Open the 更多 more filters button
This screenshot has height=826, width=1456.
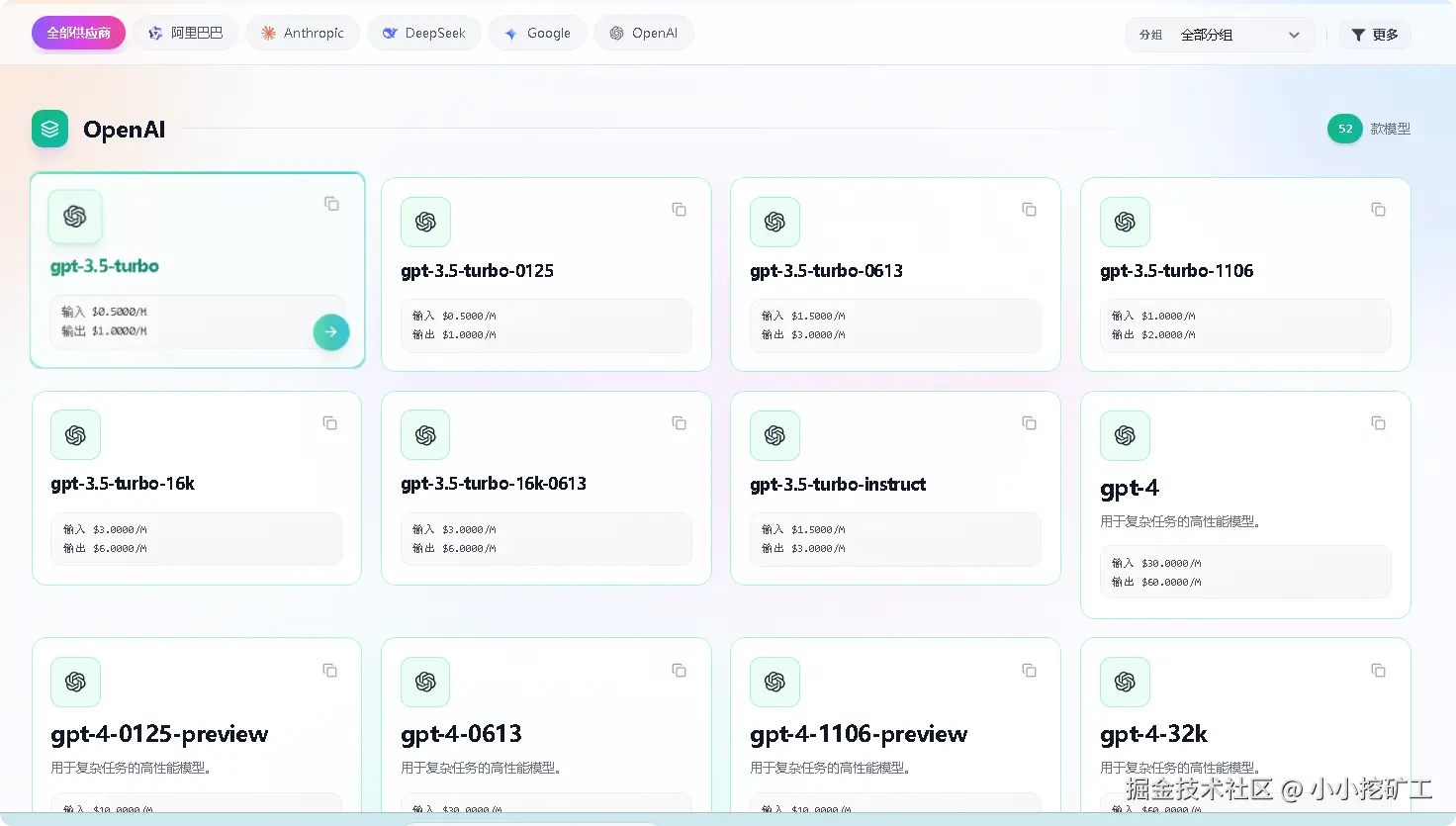click(1375, 35)
